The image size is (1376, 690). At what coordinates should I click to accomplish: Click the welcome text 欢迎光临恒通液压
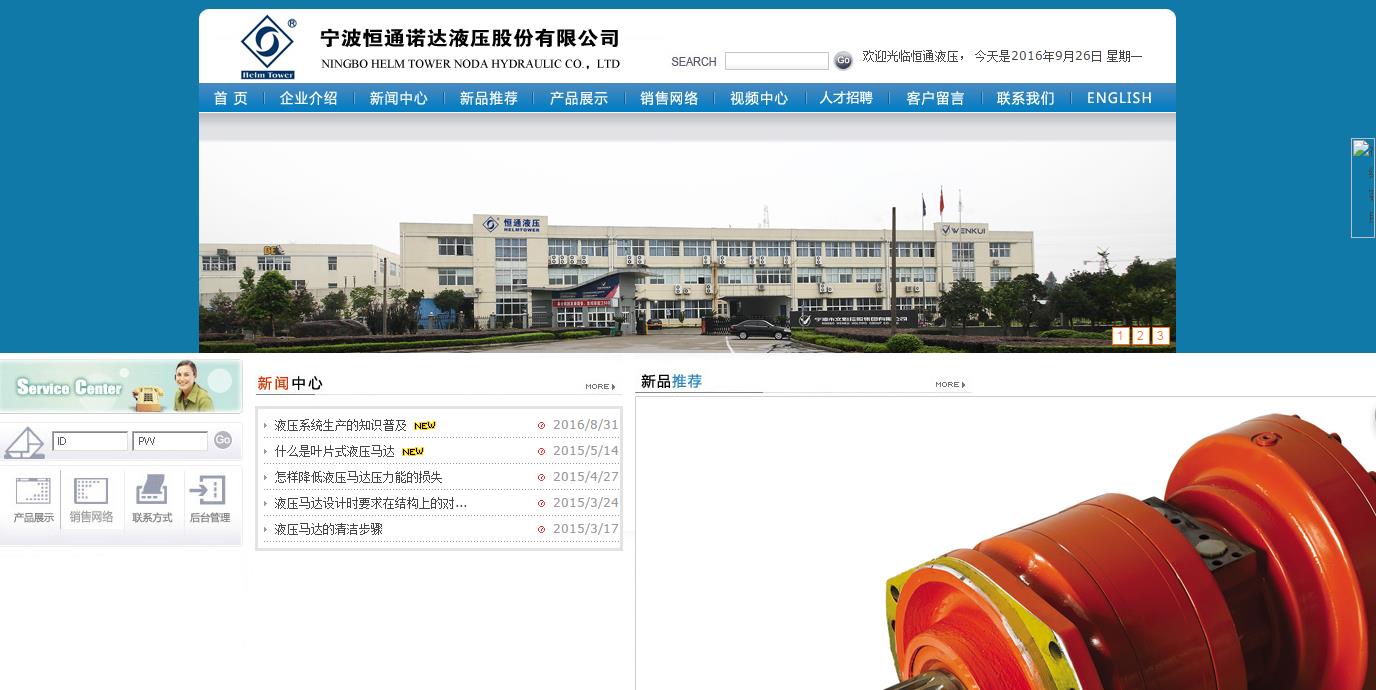point(910,57)
